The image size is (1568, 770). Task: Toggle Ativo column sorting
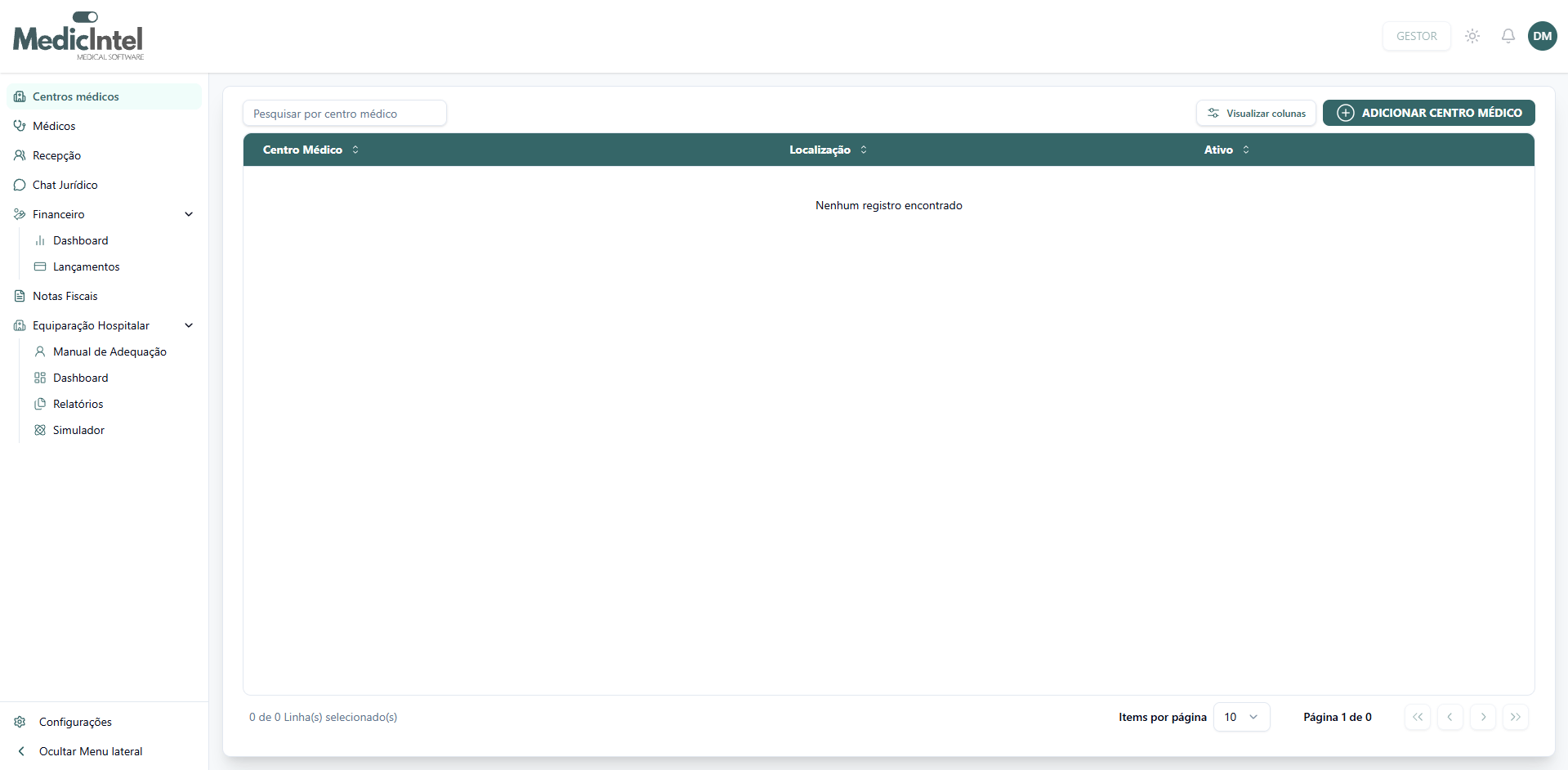[x=1246, y=150]
